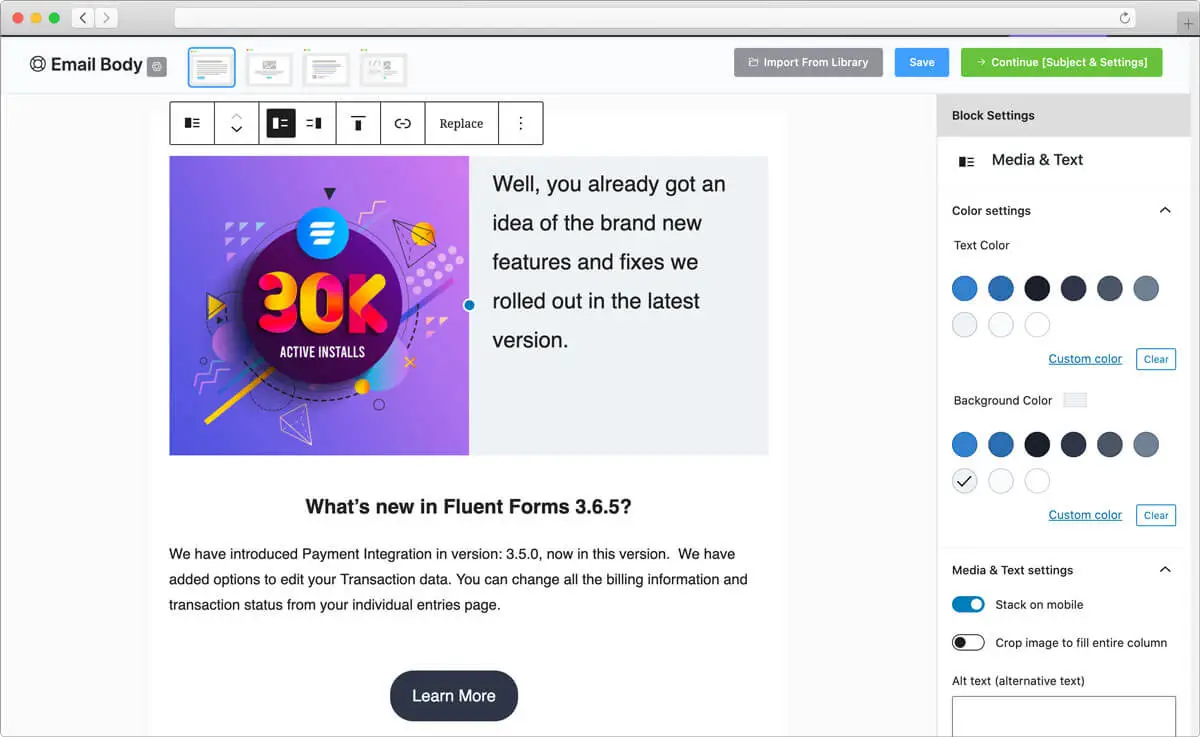Collapse the Color settings section
Image resolution: width=1200 pixels, height=737 pixels.
pos(1164,210)
